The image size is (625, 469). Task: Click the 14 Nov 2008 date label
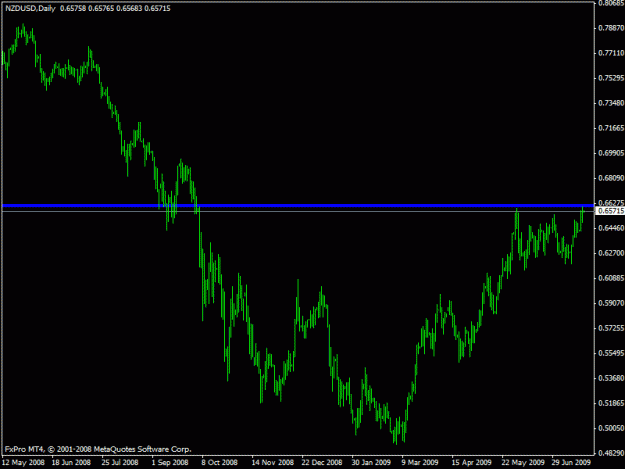(x=273, y=463)
